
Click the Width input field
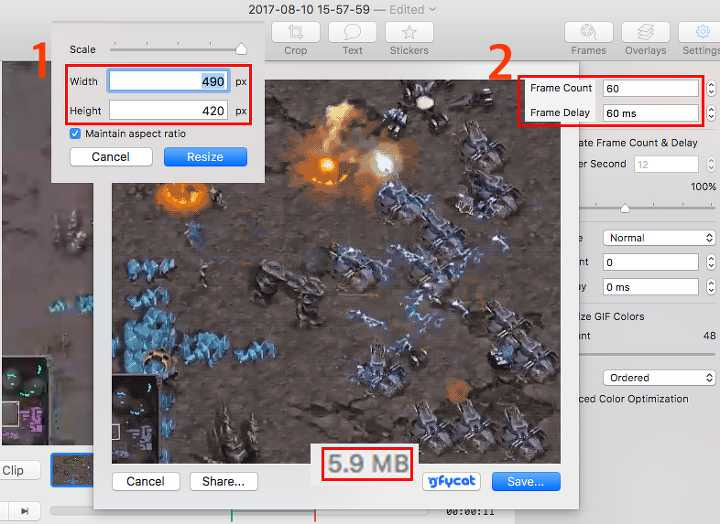click(169, 81)
